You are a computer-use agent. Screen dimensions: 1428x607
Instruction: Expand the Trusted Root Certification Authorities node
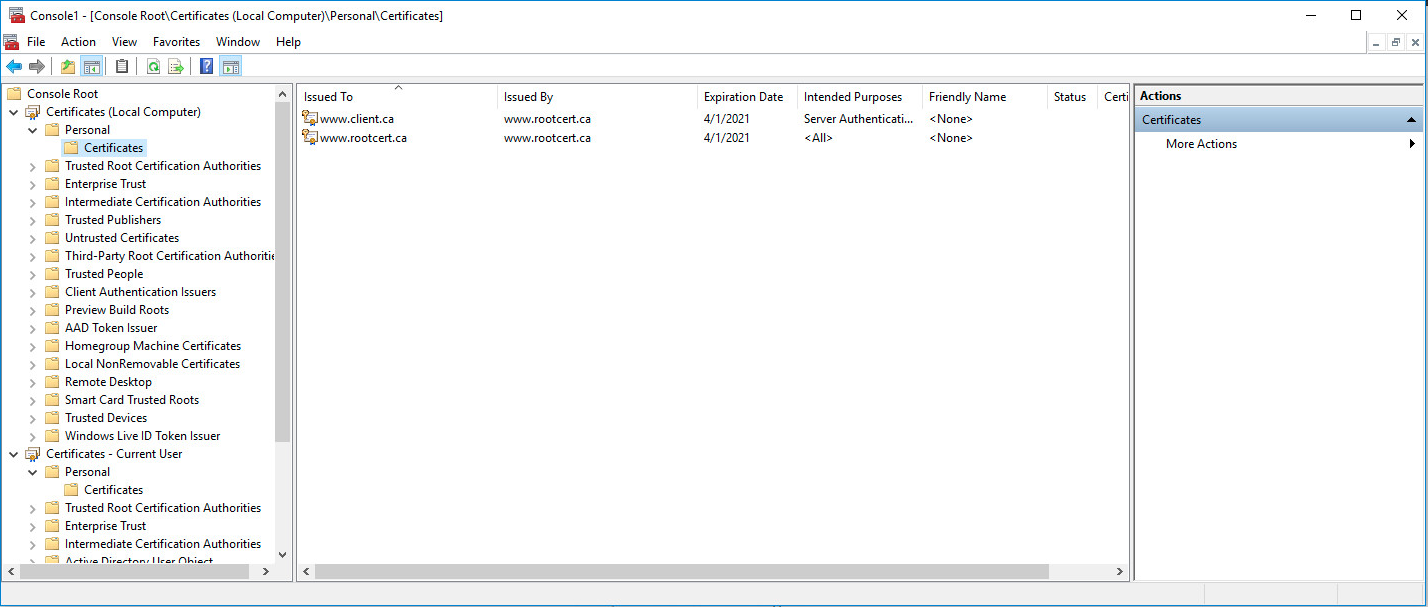tap(31, 165)
